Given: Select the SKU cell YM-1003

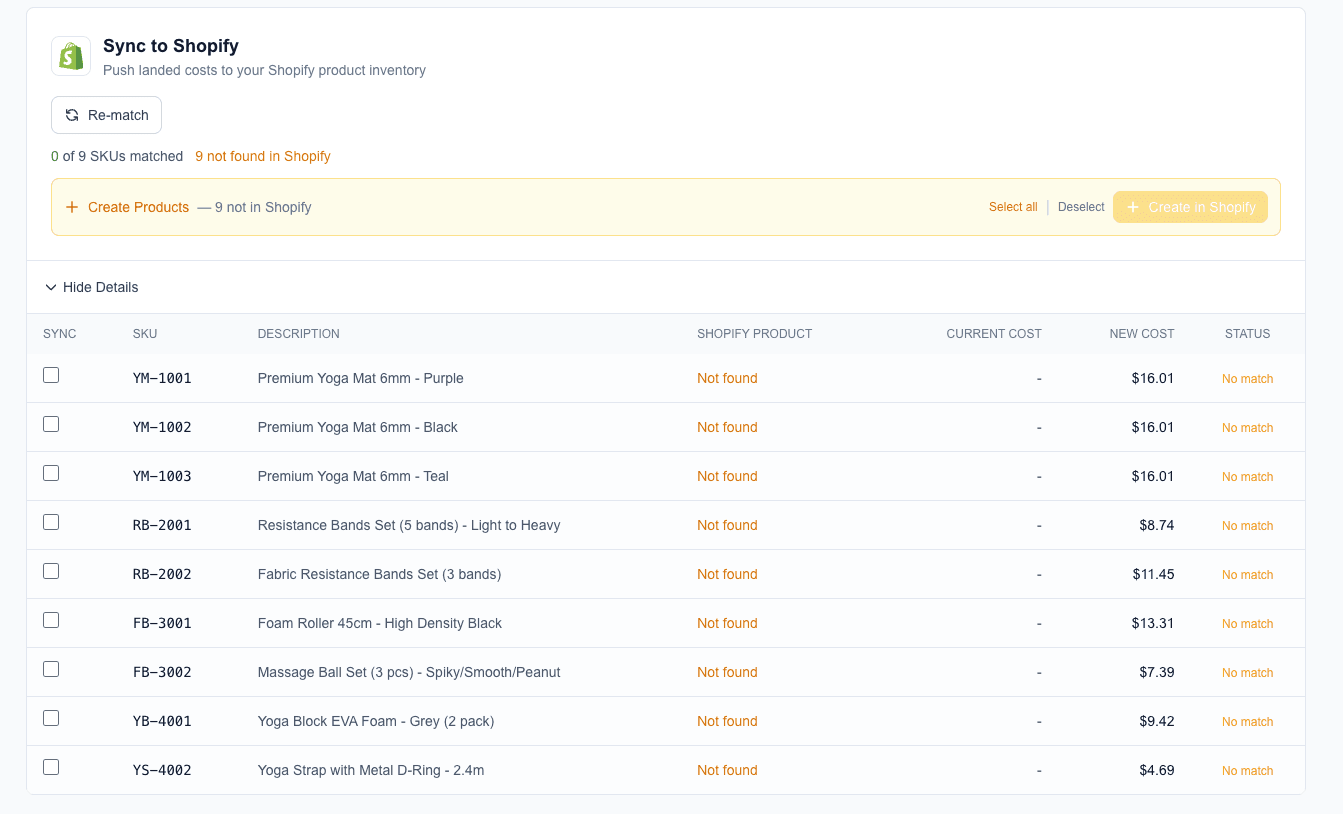Looking at the screenshot, I should (x=162, y=476).
